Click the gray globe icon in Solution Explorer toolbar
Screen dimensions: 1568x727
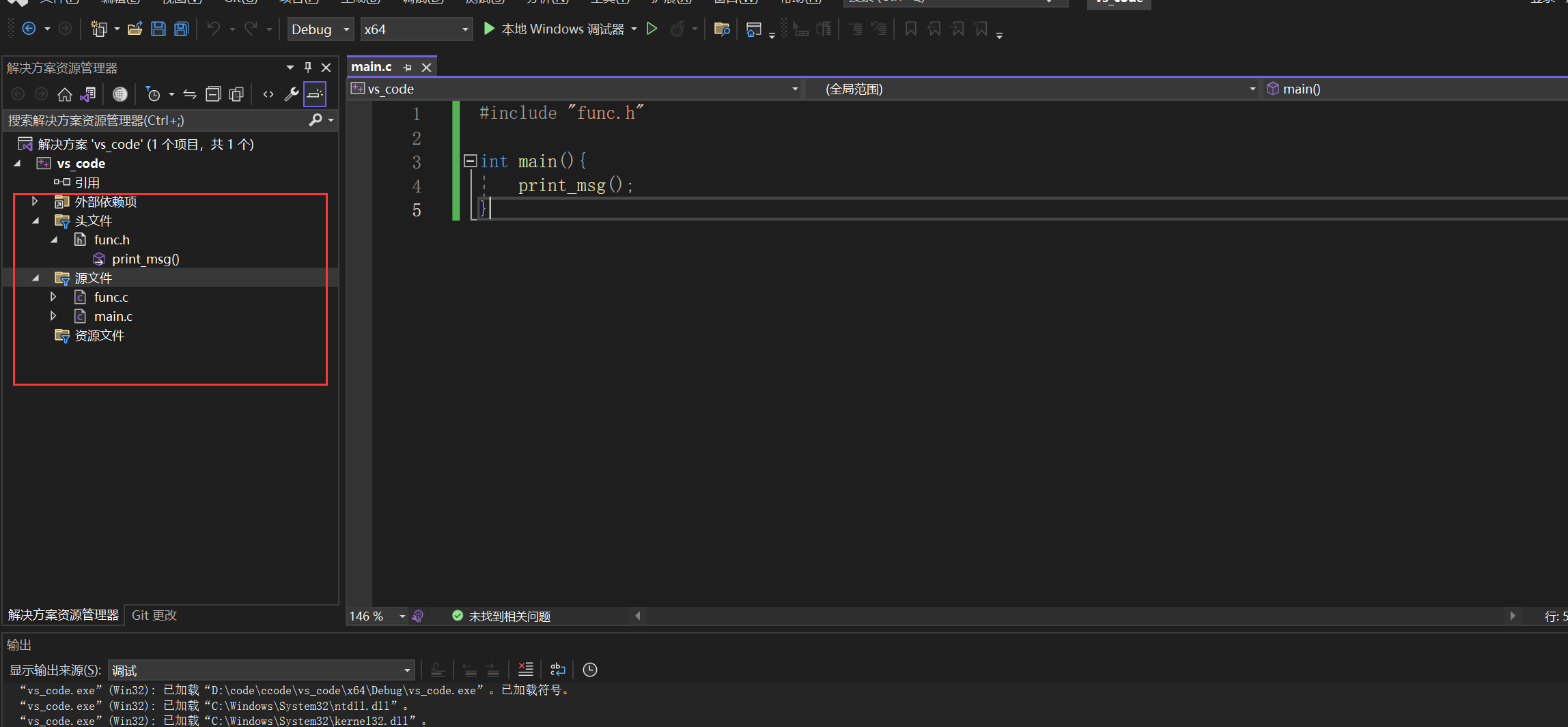(x=120, y=94)
